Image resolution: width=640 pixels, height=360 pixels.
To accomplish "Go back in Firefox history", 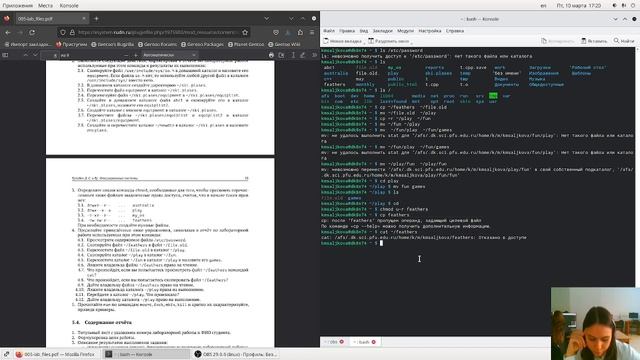I will coord(8,32).
